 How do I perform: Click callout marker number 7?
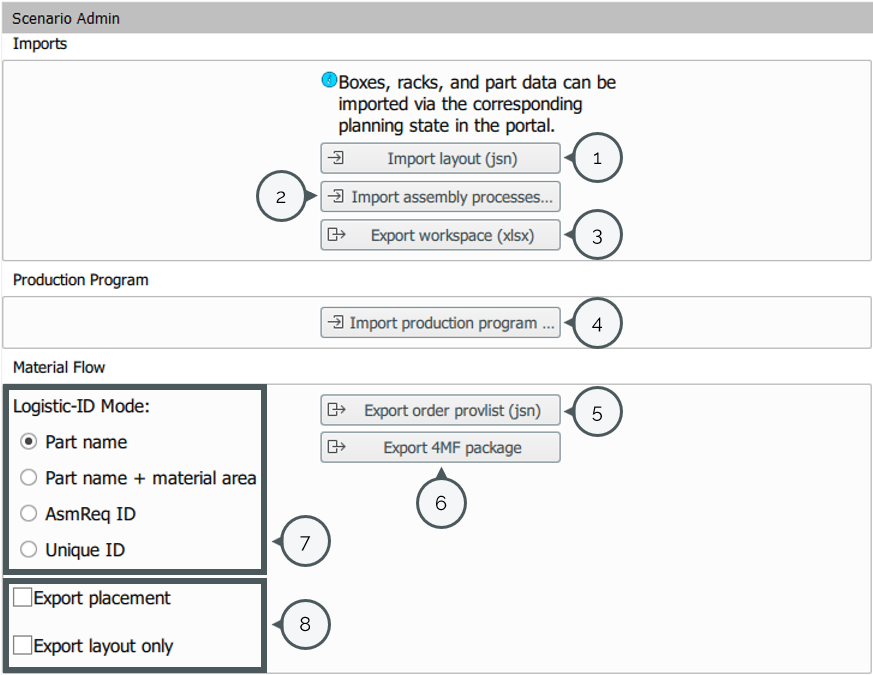[x=305, y=543]
